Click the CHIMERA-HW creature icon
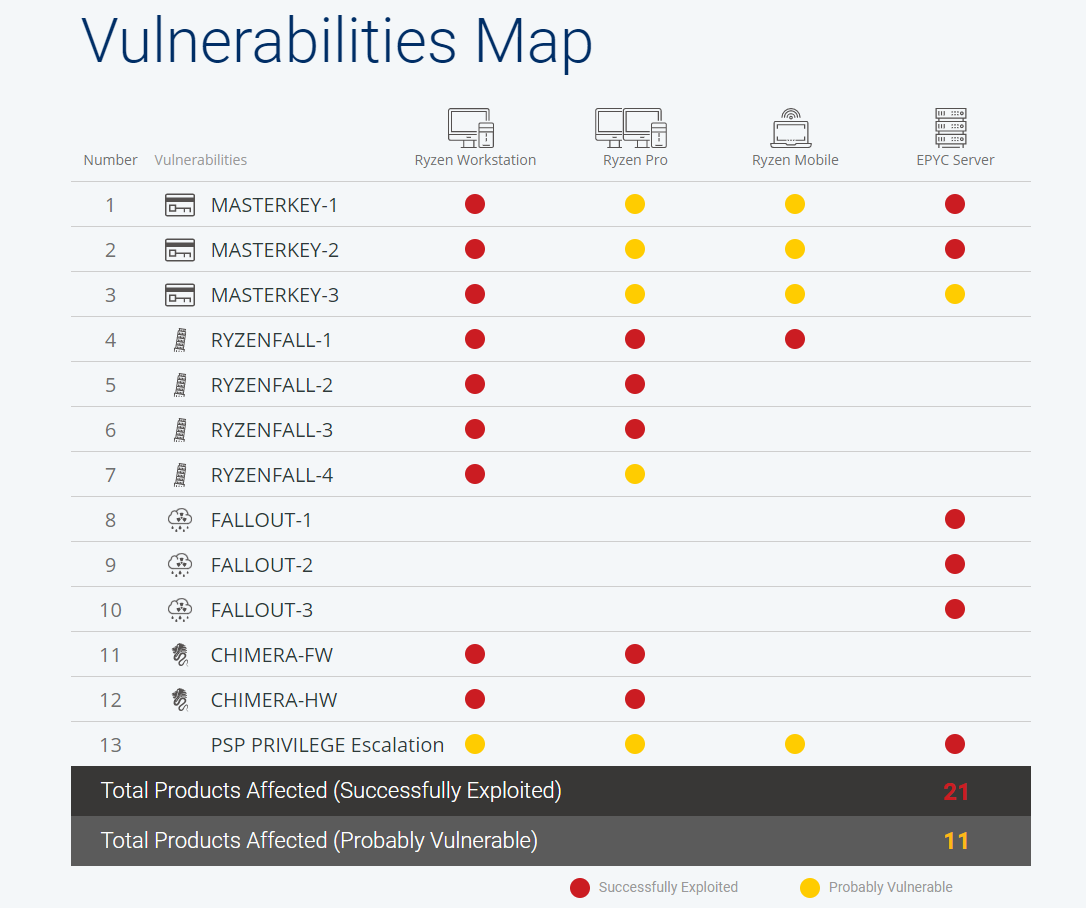 (x=180, y=700)
